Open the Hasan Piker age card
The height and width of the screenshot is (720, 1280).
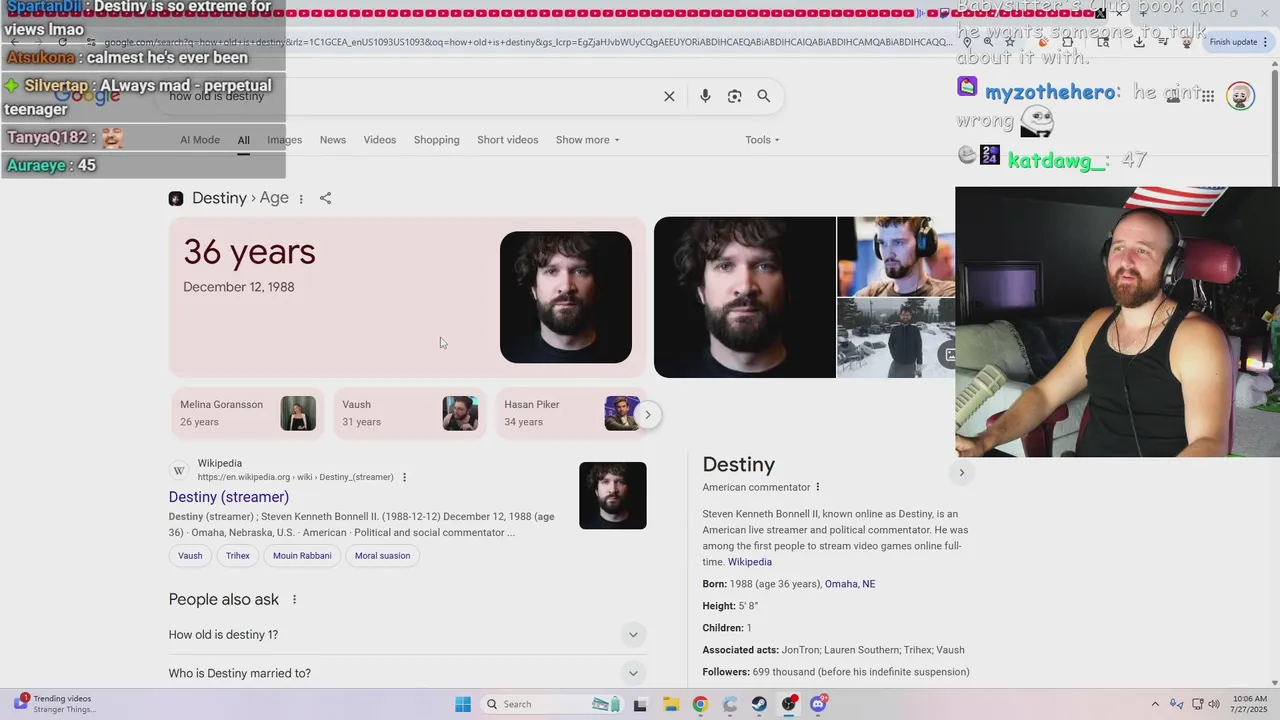[570, 413]
